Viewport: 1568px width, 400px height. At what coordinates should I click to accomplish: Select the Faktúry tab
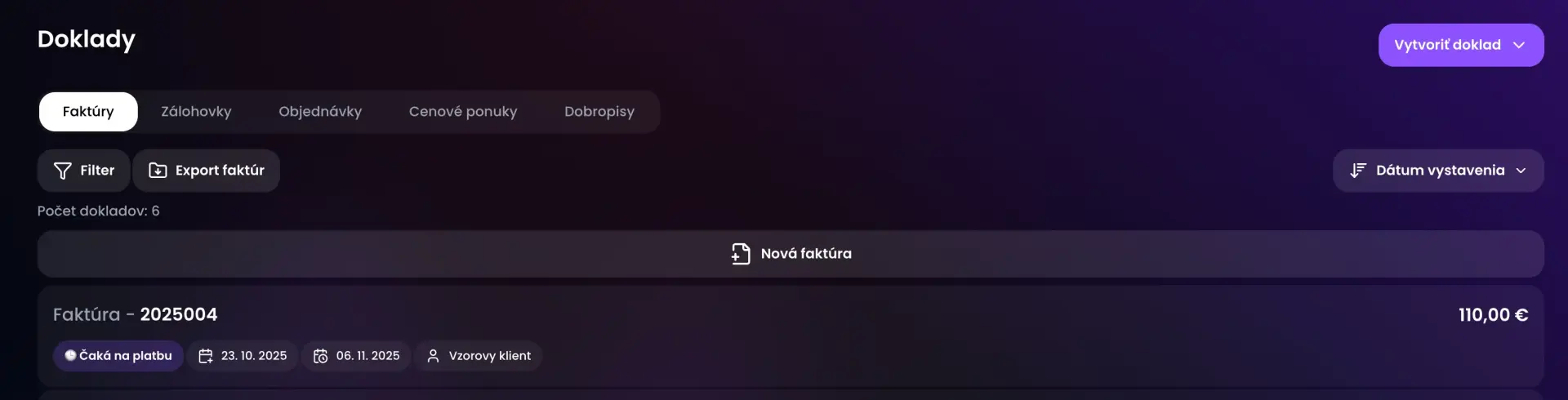[88, 112]
